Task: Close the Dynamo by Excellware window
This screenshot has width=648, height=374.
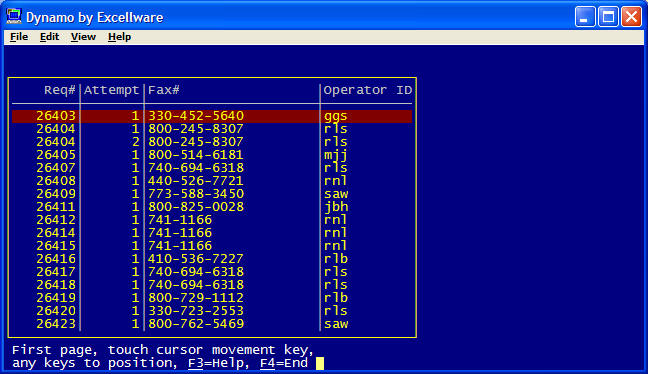Action: pyautogui.click(x=631, y=17)
